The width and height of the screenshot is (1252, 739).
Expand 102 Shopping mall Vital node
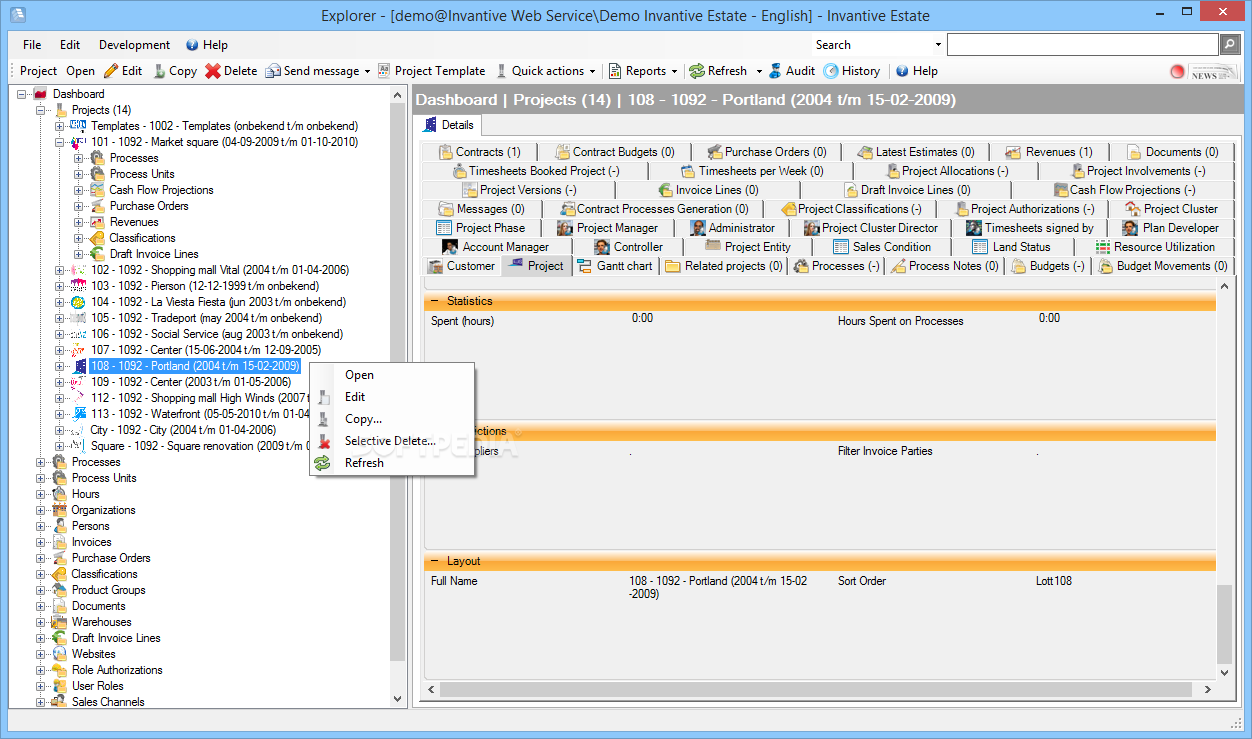pos(60,270)
